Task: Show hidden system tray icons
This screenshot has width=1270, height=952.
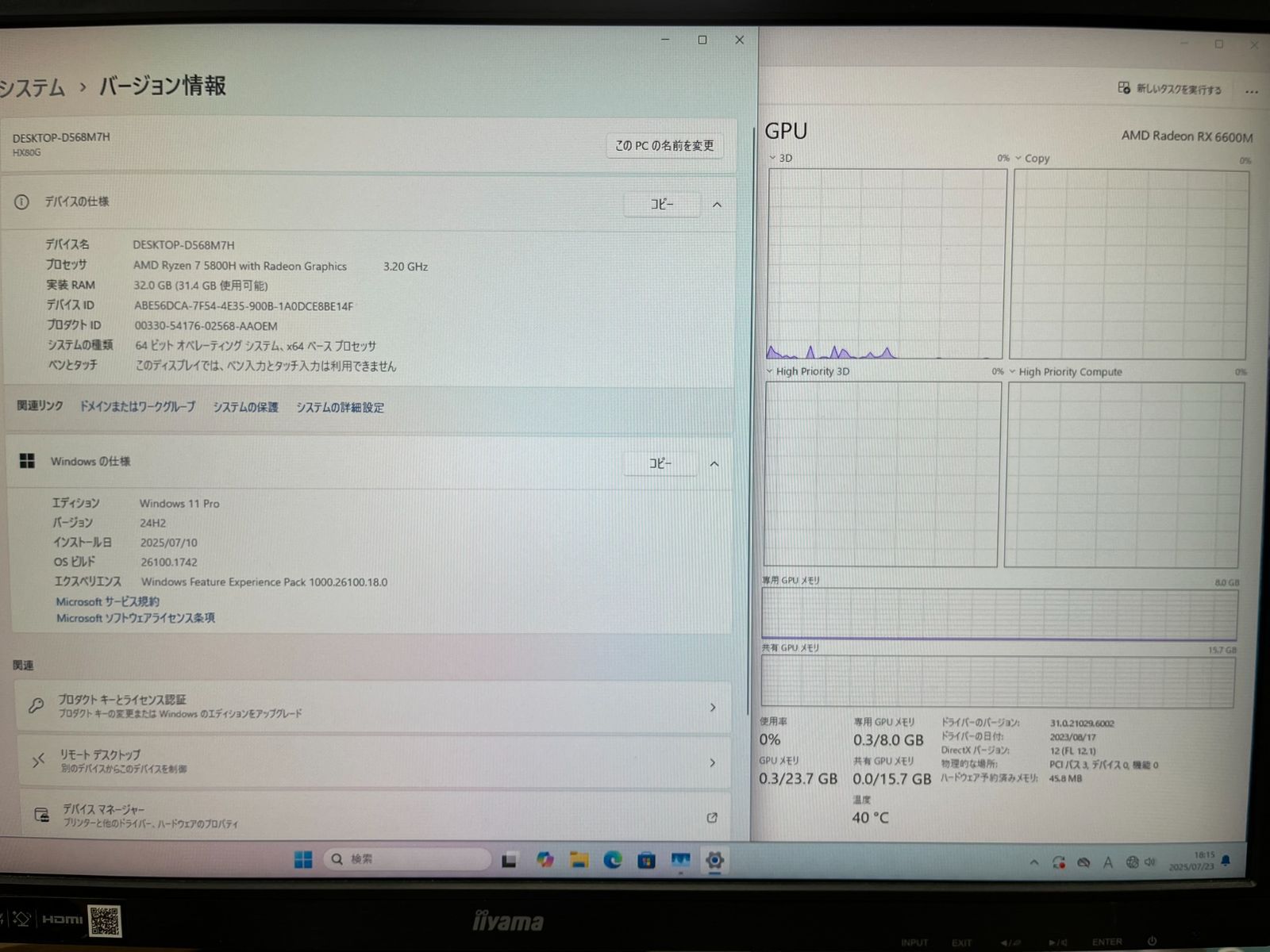Action: pos(1033,862)
